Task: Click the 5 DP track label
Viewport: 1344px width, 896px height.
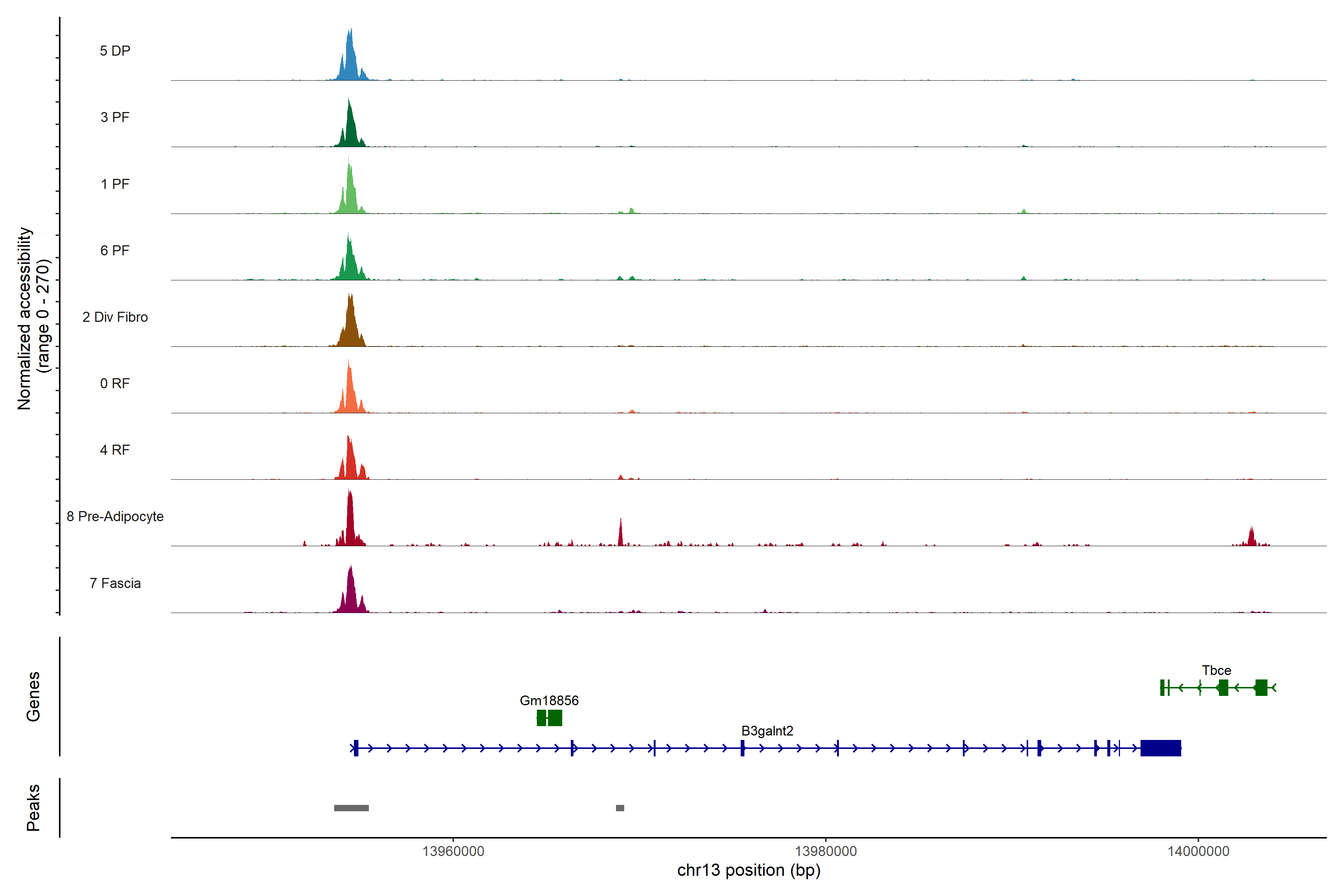Action: (115, 51)
